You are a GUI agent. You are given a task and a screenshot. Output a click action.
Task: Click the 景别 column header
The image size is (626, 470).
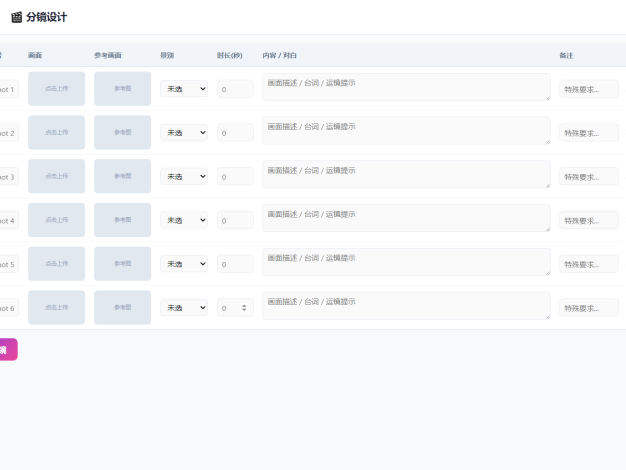167,56
